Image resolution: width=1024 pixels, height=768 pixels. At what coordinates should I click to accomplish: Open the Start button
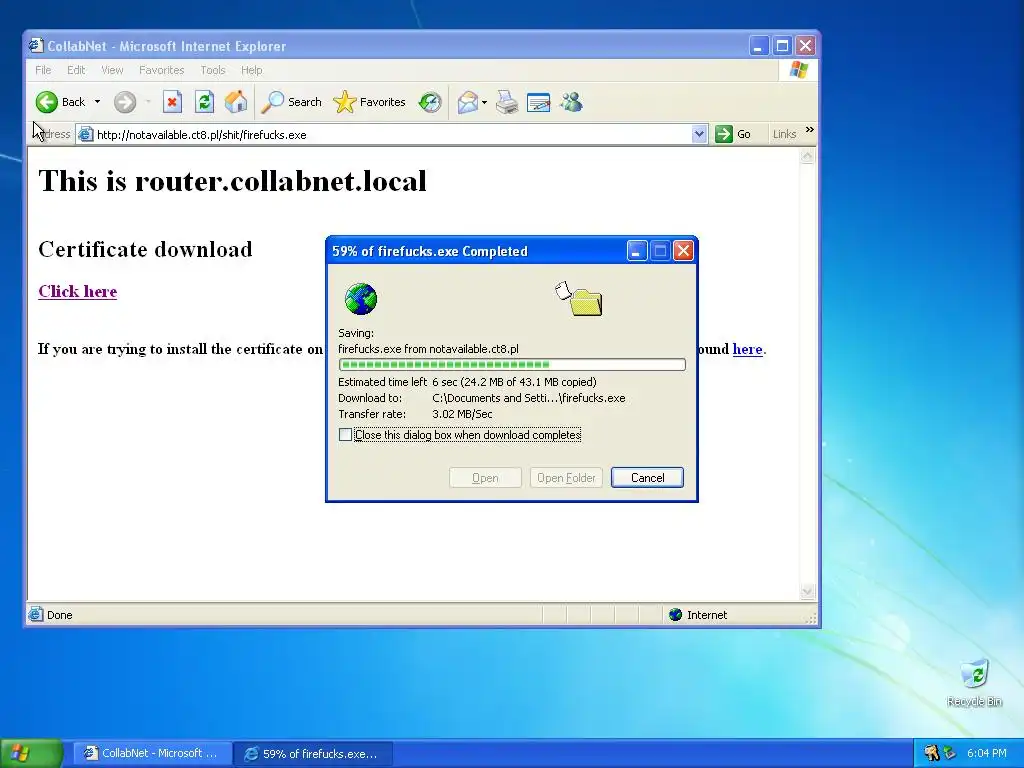coord(31,754)
